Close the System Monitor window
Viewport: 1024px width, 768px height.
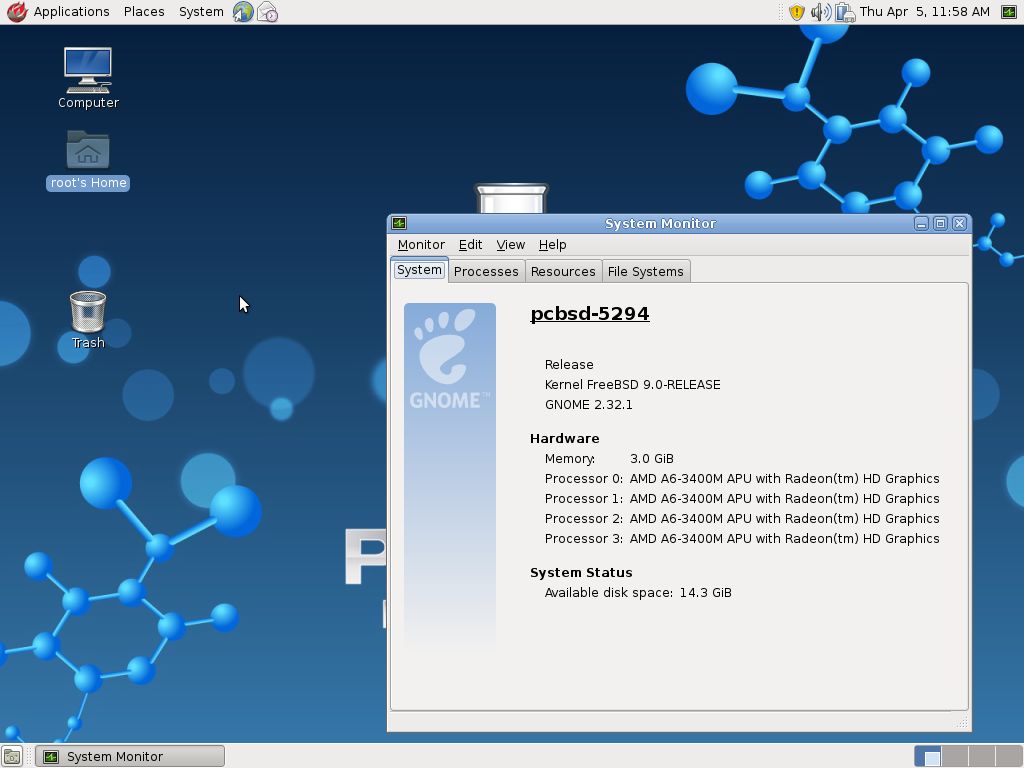pyautogui.click(x=959, y=223)
